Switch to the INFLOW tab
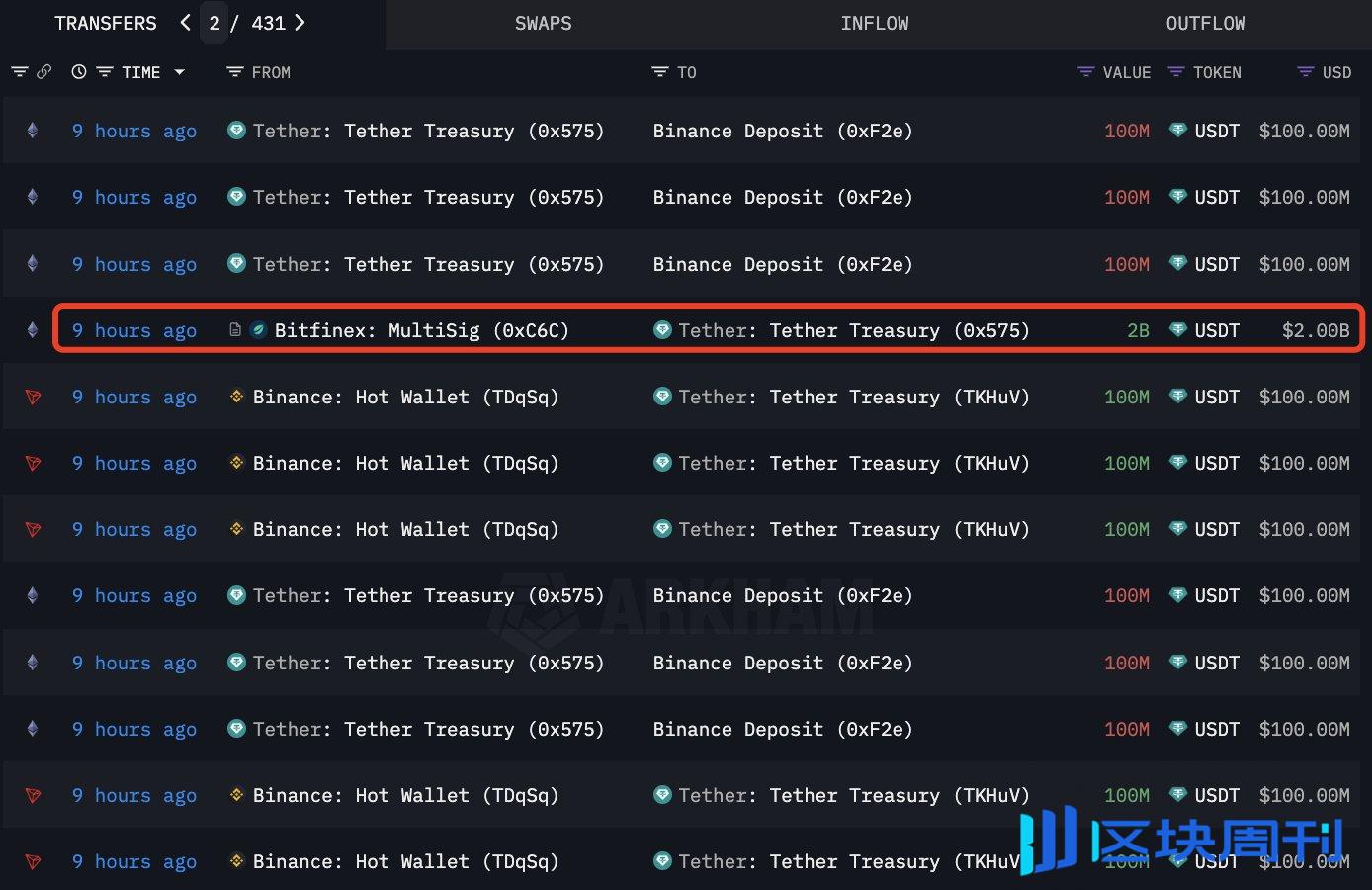 875,23
